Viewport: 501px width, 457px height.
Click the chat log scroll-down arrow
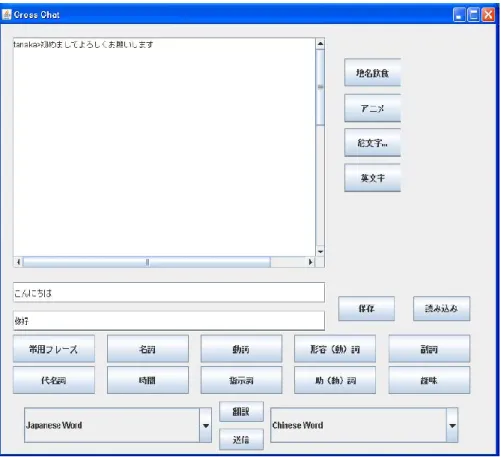(x=320, y=252)
